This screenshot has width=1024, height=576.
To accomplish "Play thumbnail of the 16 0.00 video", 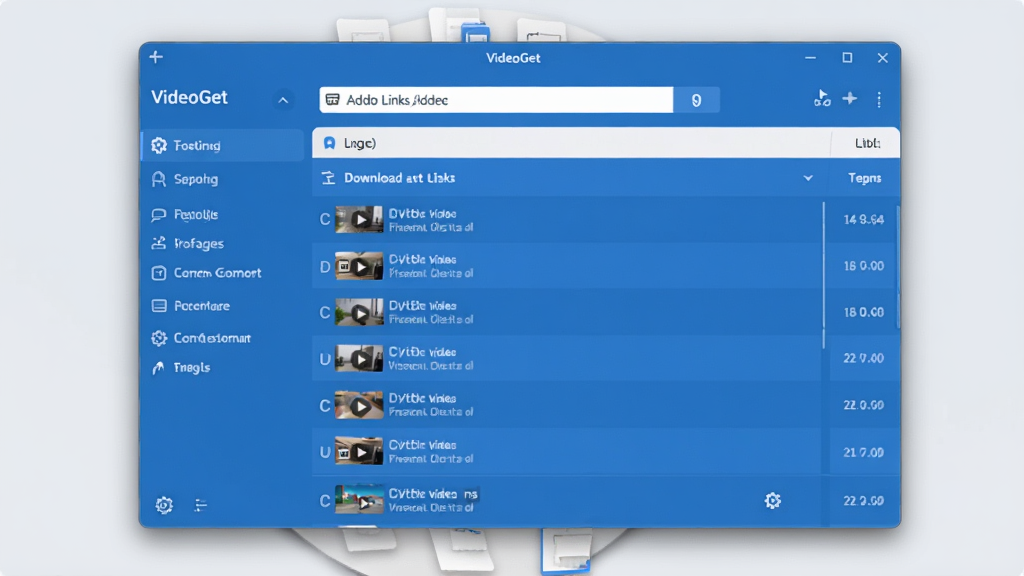I will click(x=359, y=266).
